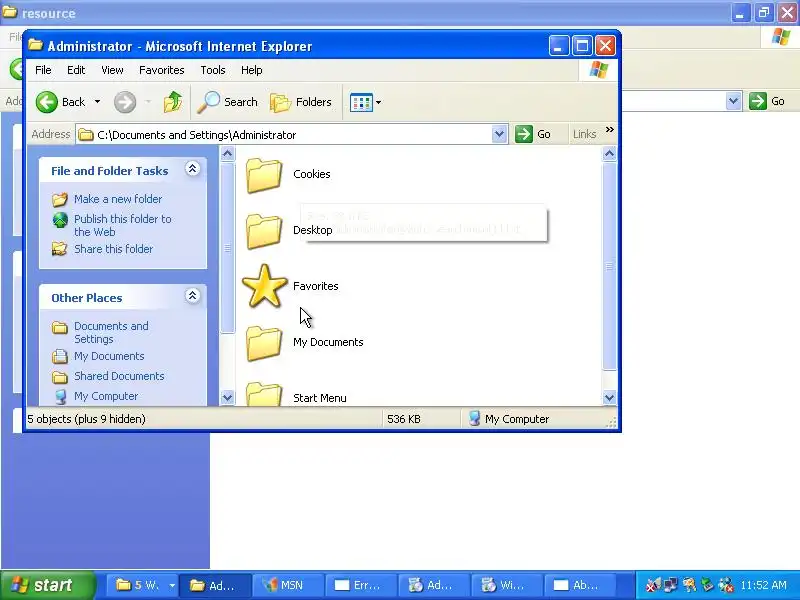800x600 pixels.
Task: Select the Cookies folder icon
Action: point(264,174)
